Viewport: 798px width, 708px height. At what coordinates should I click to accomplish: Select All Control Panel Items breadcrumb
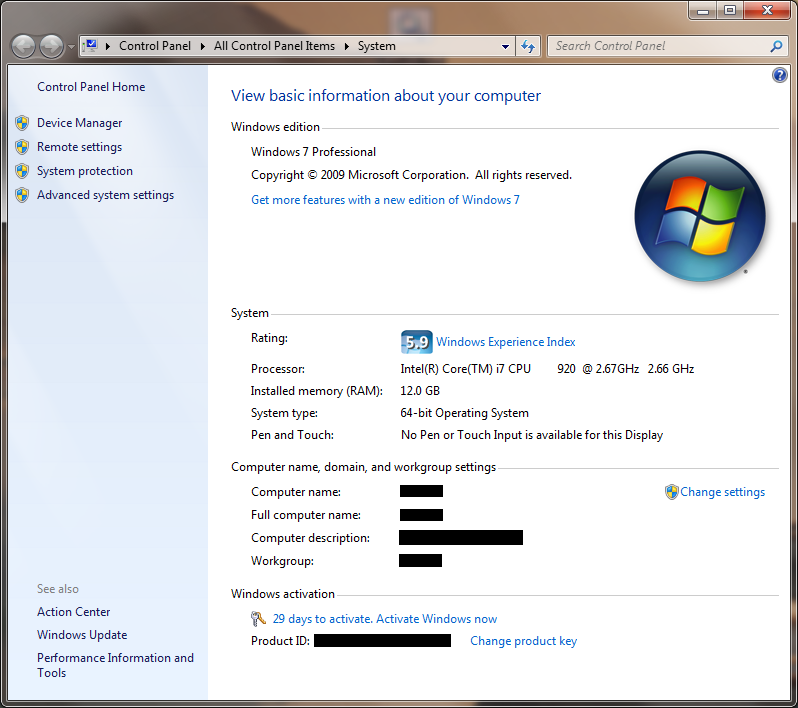click(x=274, y=46)
